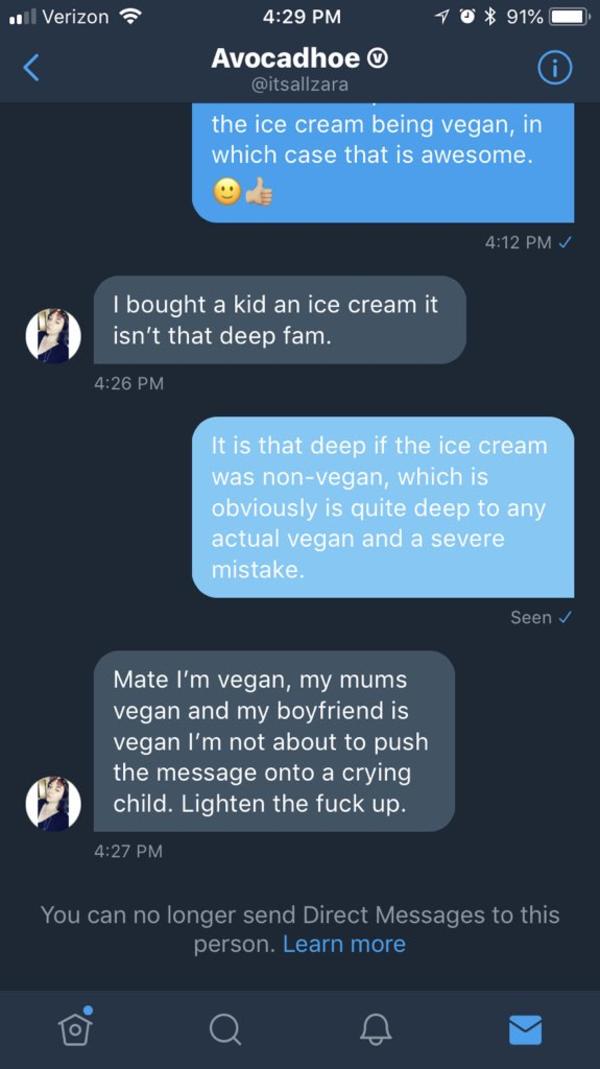Open the conversation info icon
This screenshot has height=1069, width=600.
tap(555, 68)
